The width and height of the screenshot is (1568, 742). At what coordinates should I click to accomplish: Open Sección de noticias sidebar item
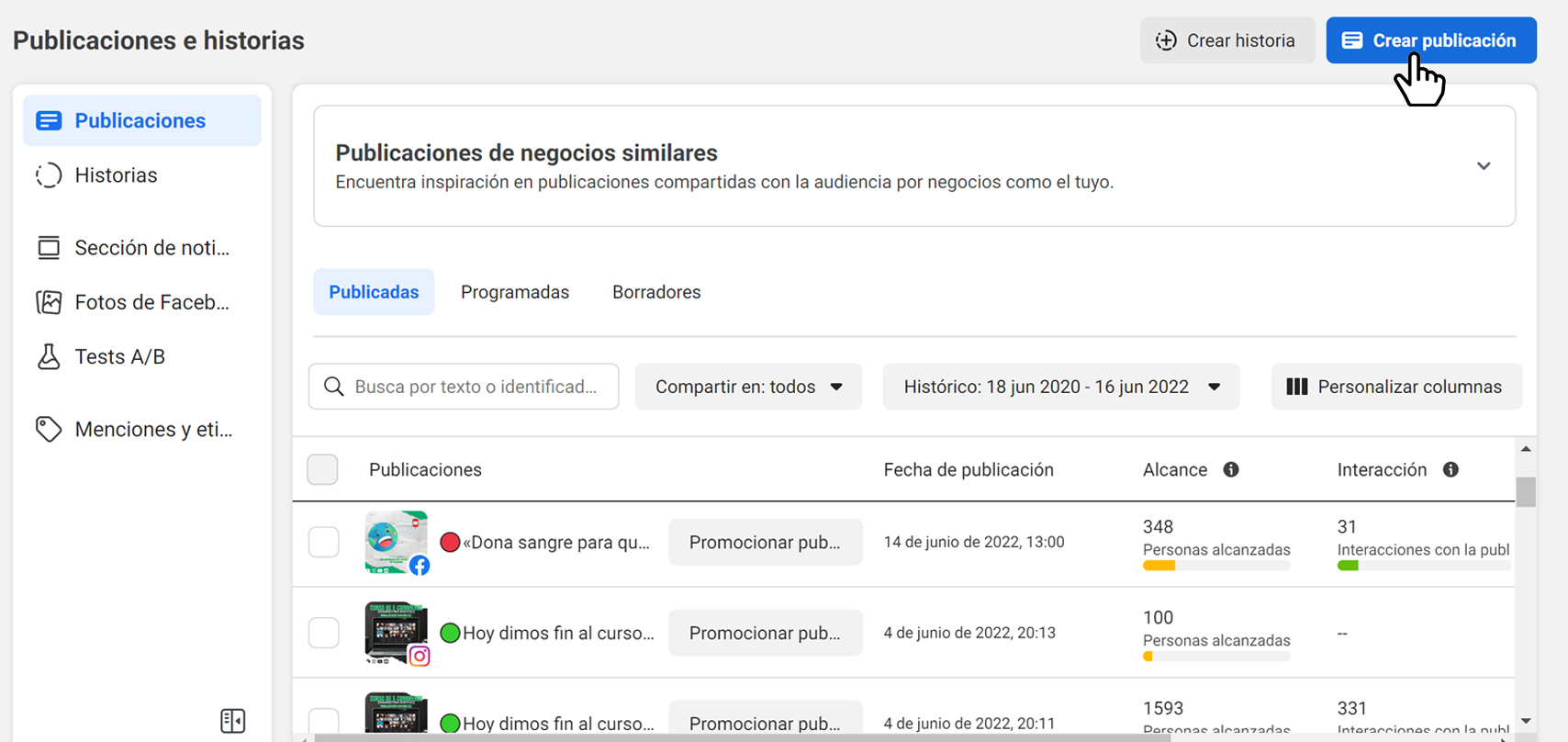click(x=142, y=247)
